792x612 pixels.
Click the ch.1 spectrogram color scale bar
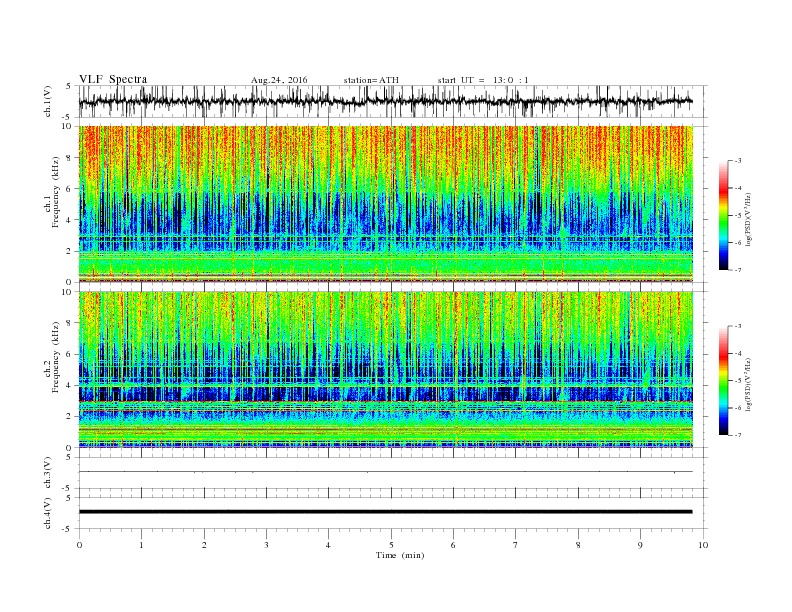point(724,215)
